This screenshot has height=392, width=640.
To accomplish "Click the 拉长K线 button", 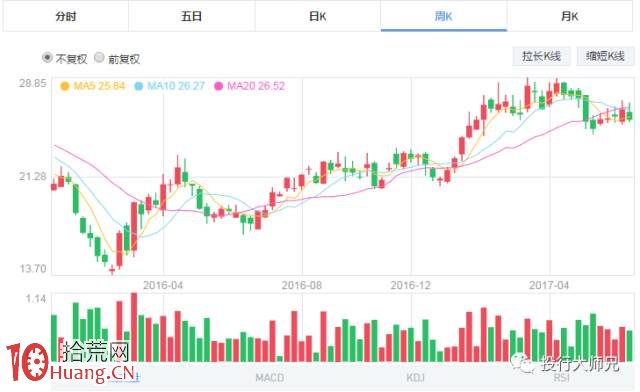I will (541, 56).
